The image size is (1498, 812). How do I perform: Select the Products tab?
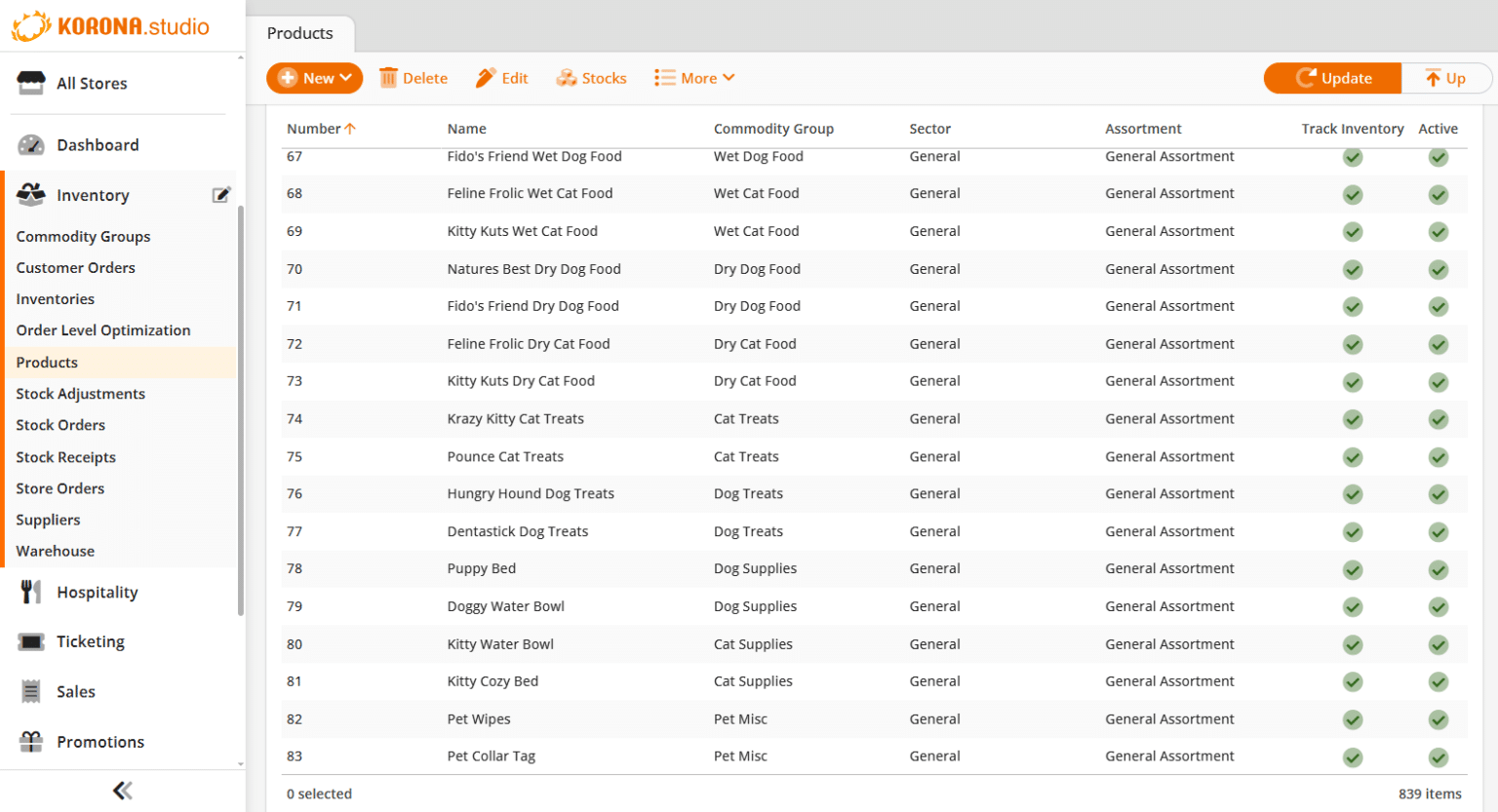[x=299, y=33]
